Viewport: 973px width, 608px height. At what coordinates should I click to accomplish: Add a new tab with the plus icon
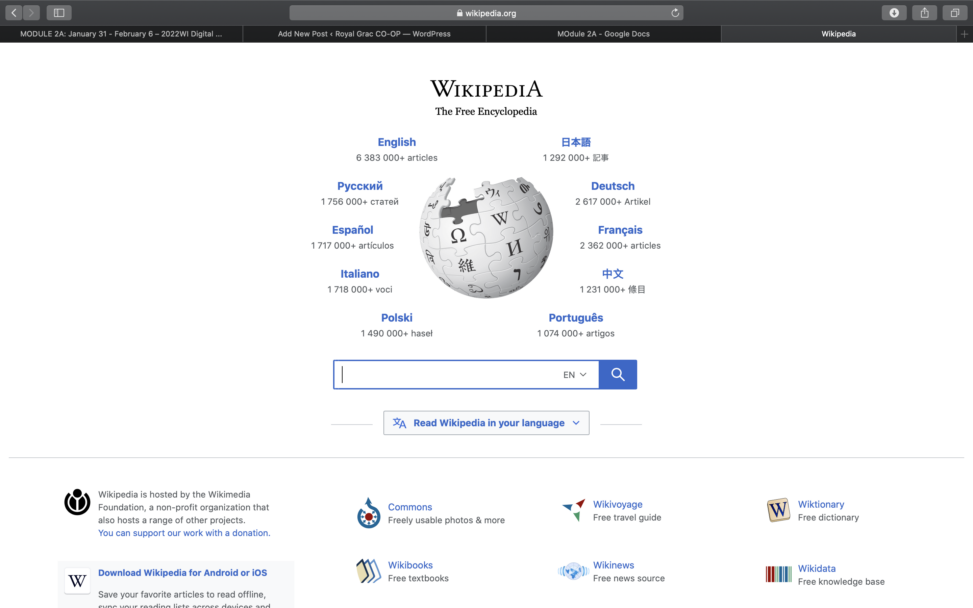[x=964, y=34]
